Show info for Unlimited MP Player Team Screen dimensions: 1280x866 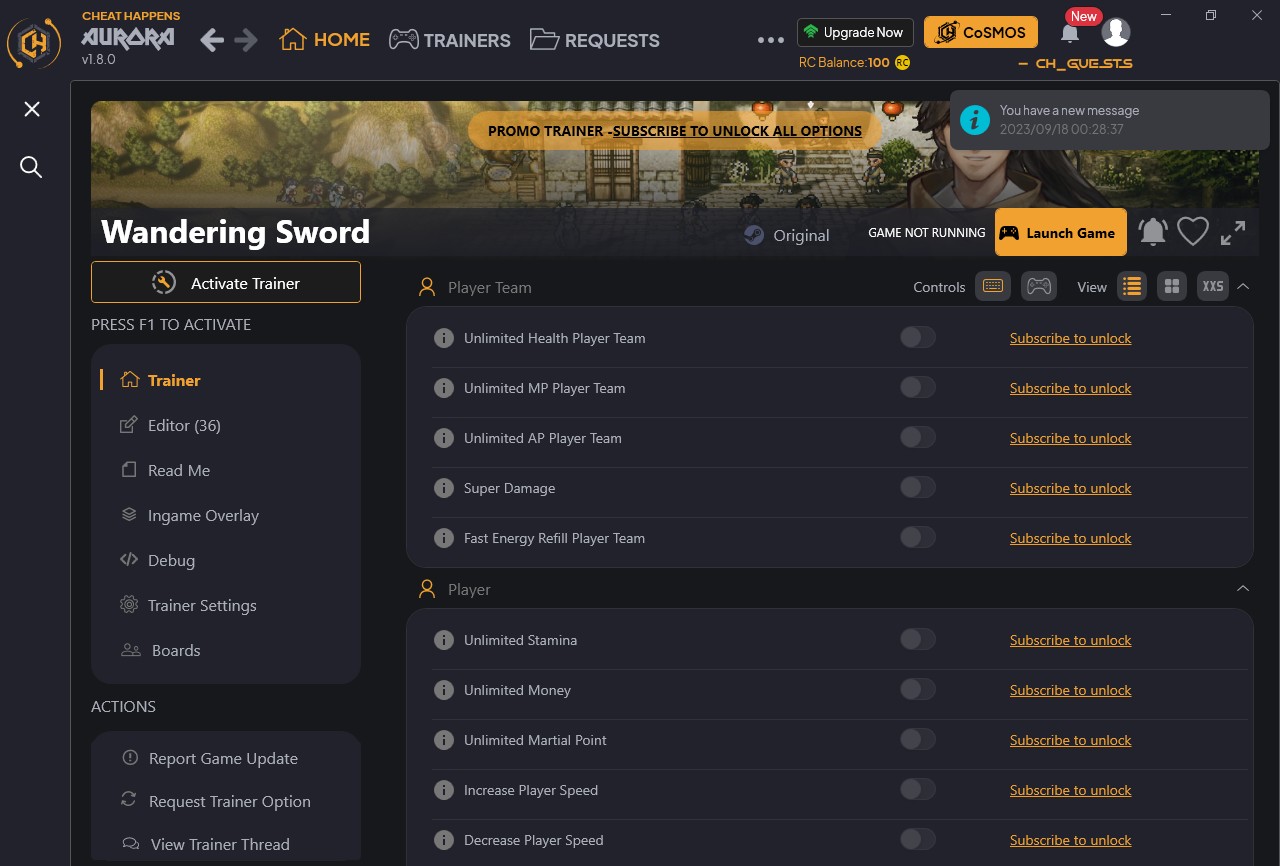(444, 388)
